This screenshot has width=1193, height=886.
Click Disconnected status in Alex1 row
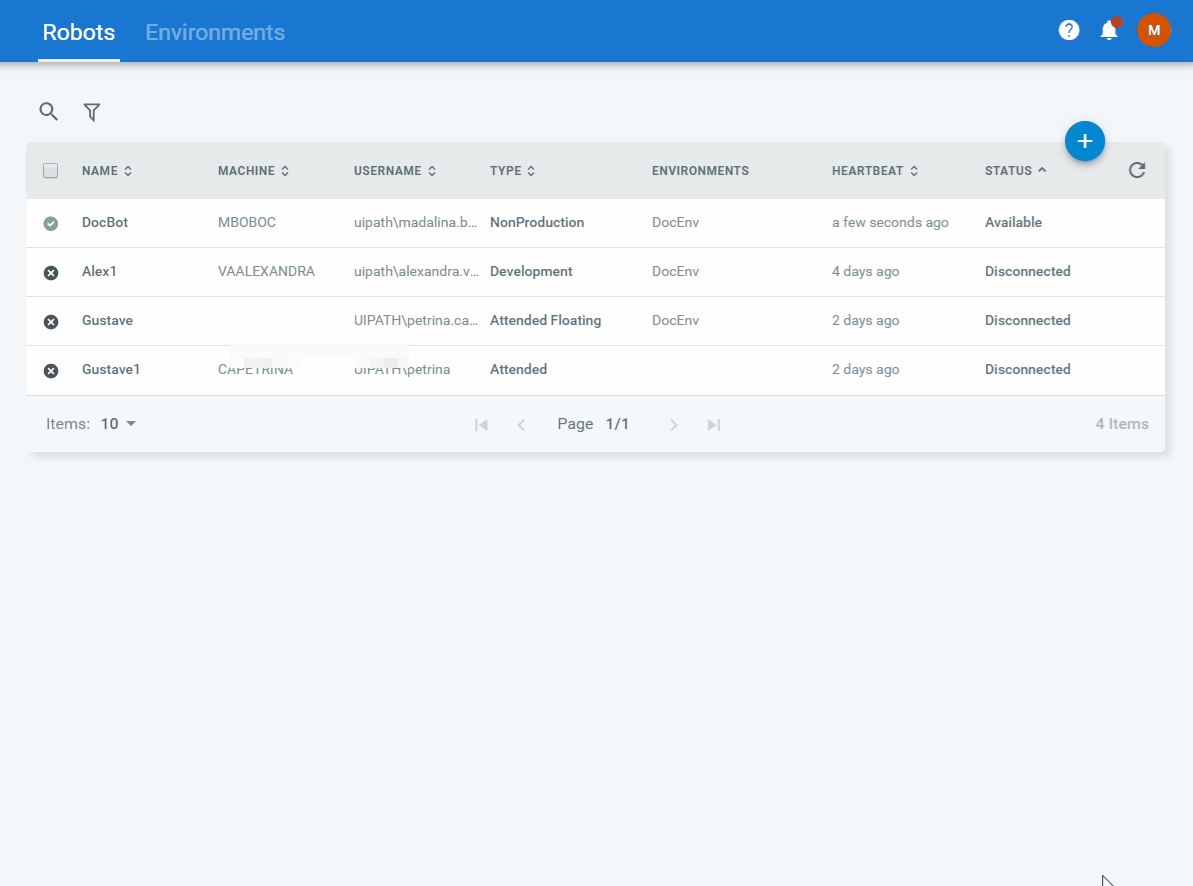[1028, 271]
